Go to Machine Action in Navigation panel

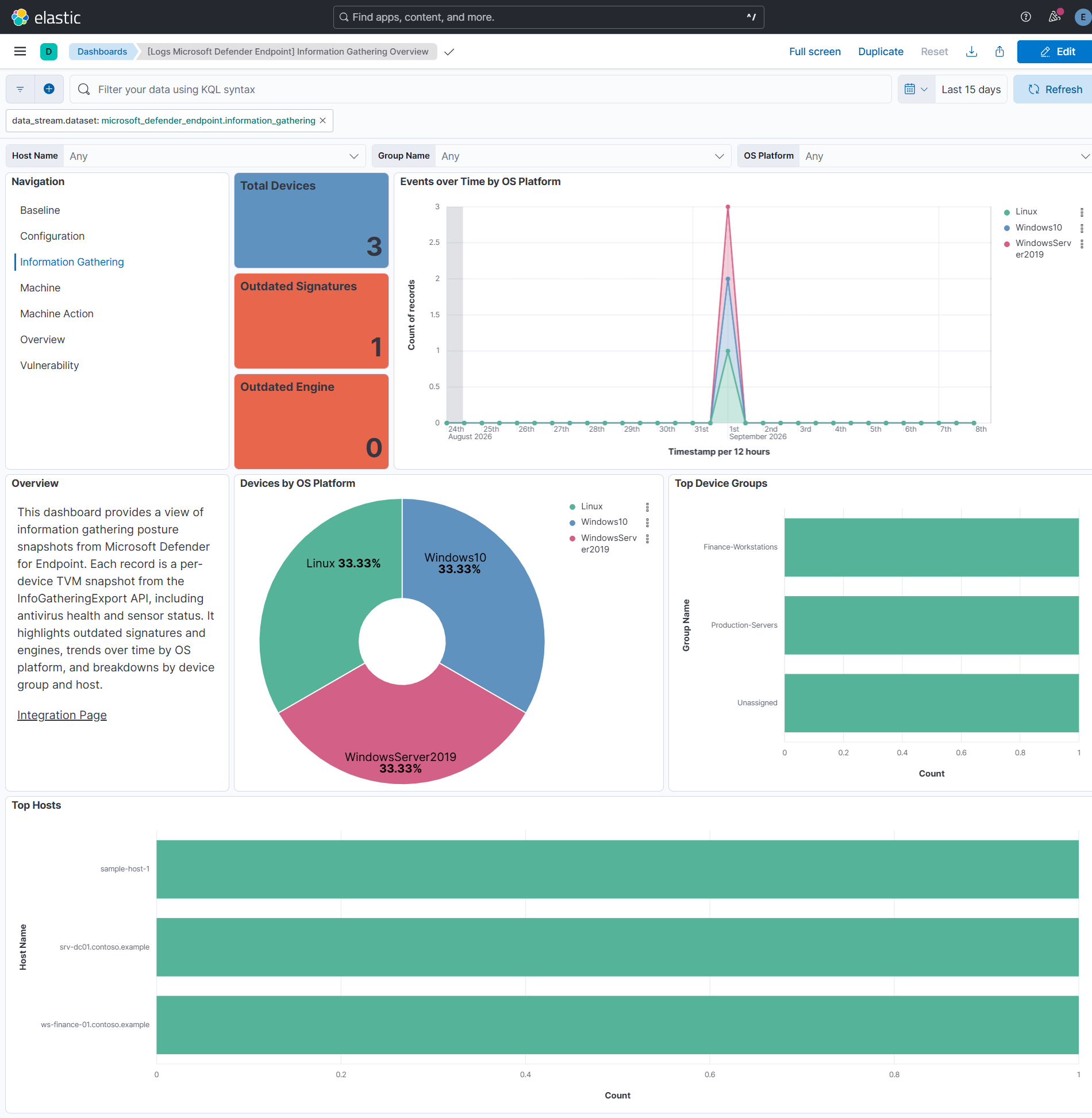tap(57, 314)
